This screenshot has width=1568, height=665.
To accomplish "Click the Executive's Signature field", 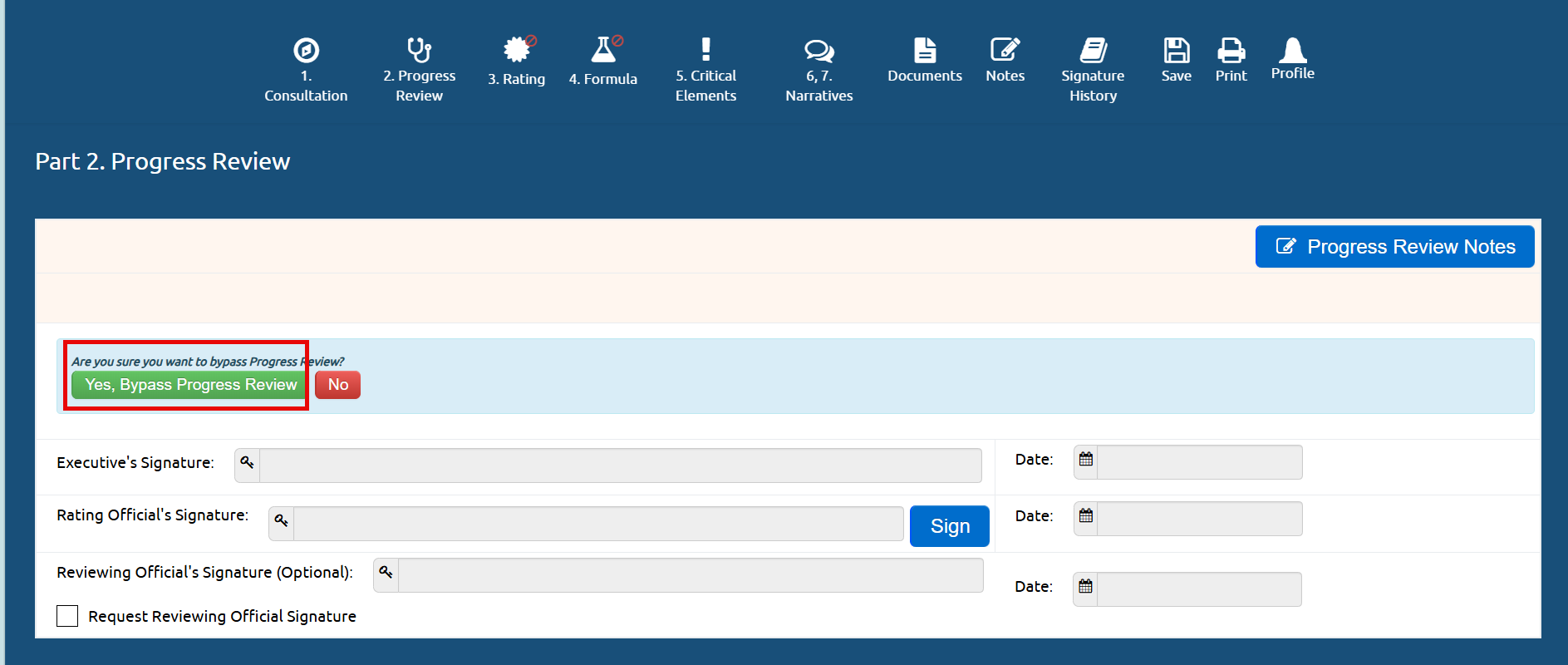I will click(x=621, y=465).
